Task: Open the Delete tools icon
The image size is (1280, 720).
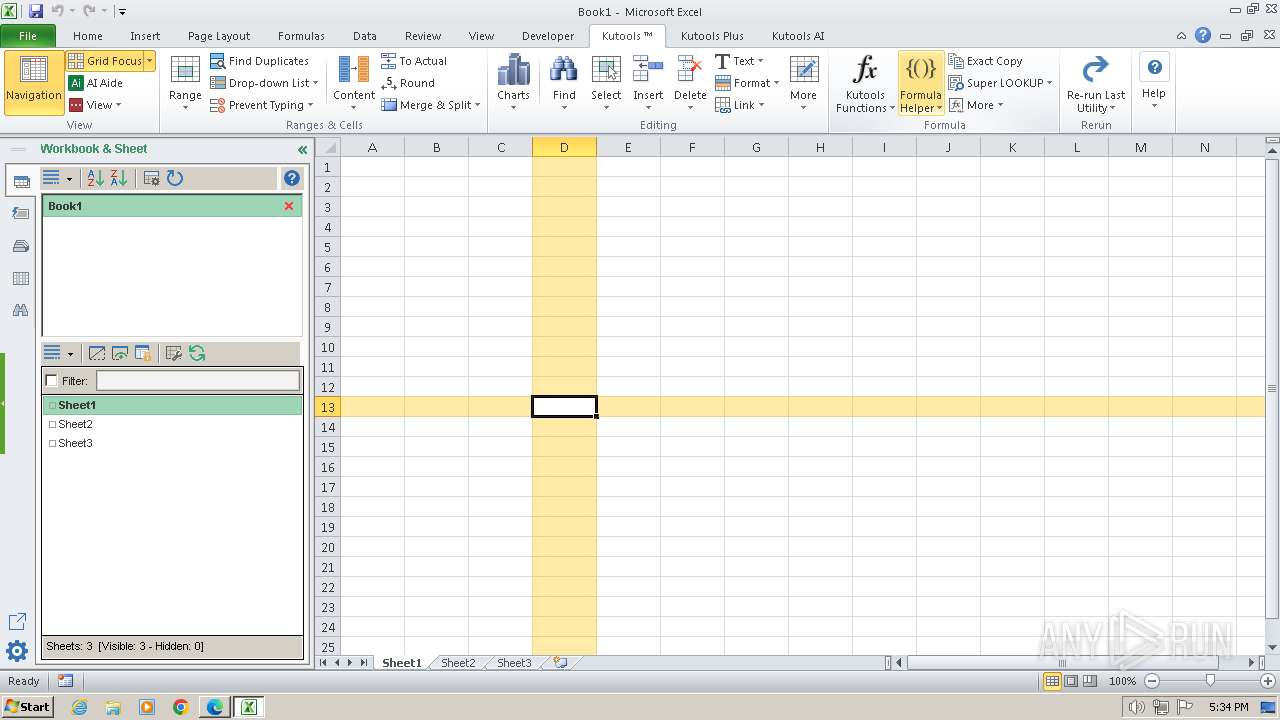Action: (690, 79)
